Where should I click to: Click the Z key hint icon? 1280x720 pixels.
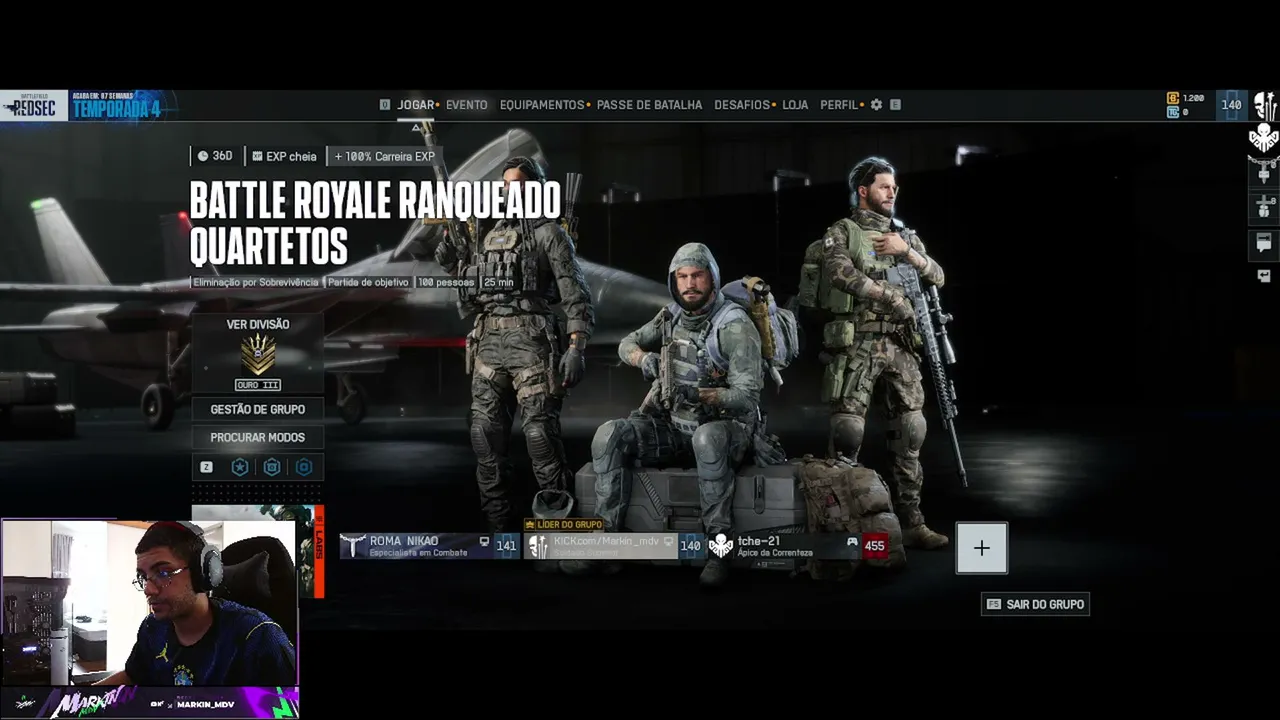(207, 467)
